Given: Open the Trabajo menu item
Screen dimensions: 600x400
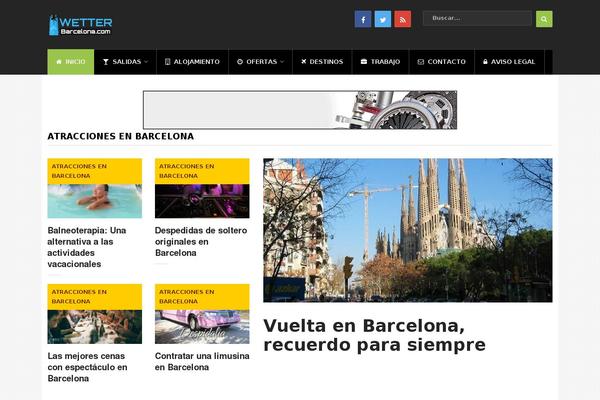Looking at the screenshot, I should coord(380,62).
